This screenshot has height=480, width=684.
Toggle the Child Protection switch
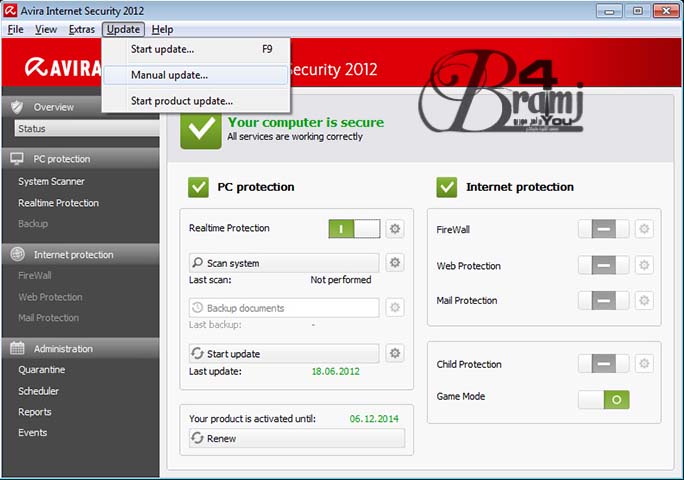[x=604, y=363]
